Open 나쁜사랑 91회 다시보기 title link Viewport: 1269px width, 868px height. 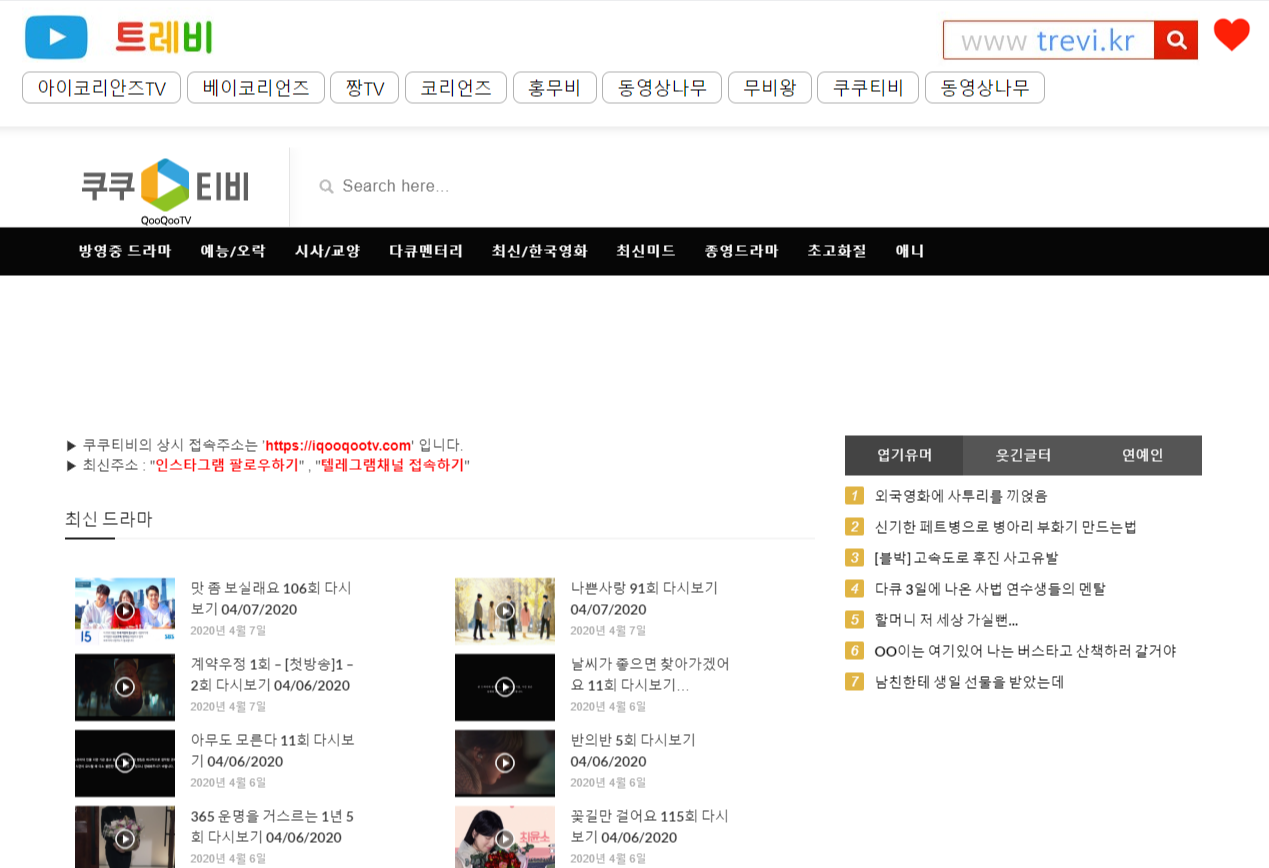[x=644, y=598]
